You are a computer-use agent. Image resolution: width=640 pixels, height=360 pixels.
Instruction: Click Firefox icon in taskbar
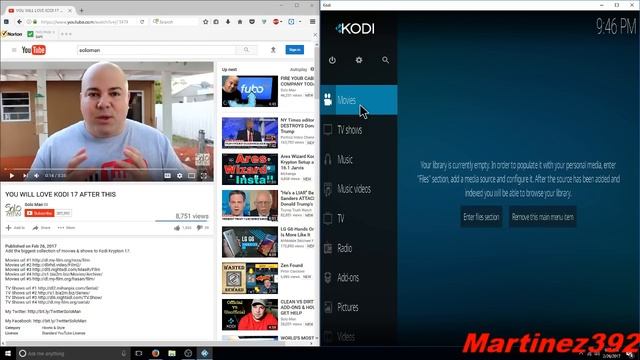point(156,353)
